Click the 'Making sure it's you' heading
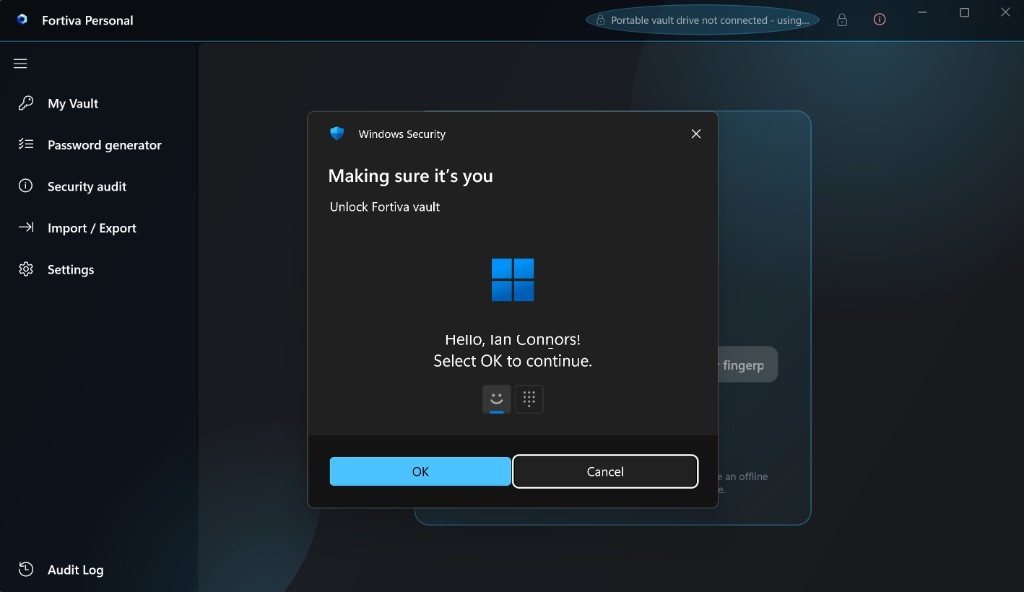The height and width of the screenshot is (592, 1024). (x=410, y=176)
